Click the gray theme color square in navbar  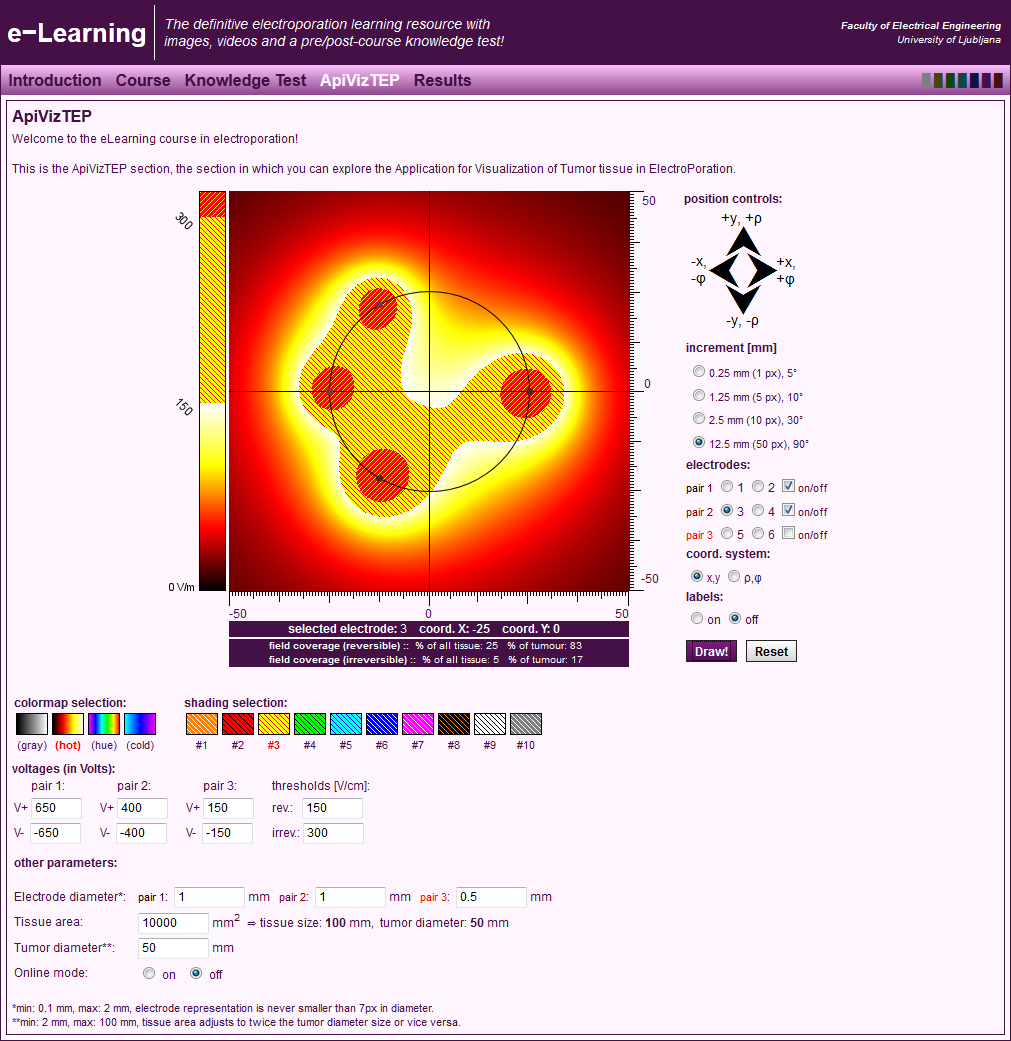pyautogui.click(x=926, y=80)
